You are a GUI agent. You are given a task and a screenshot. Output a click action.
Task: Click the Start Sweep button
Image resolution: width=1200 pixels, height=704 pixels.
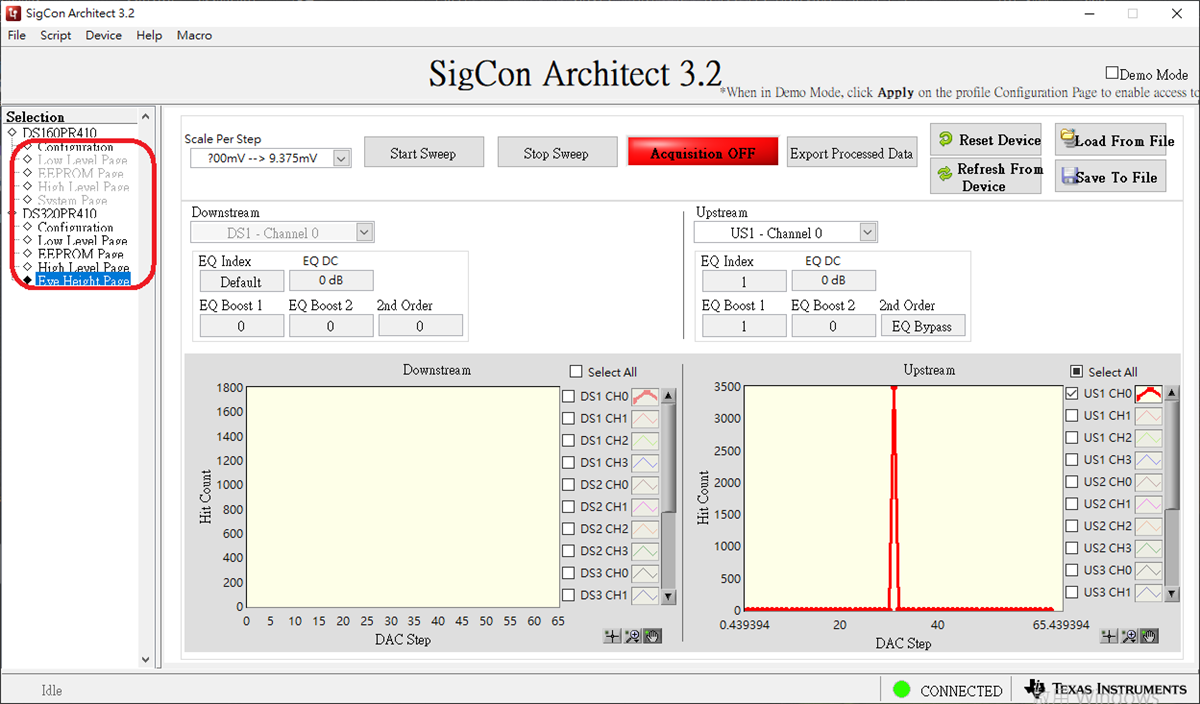423,153
